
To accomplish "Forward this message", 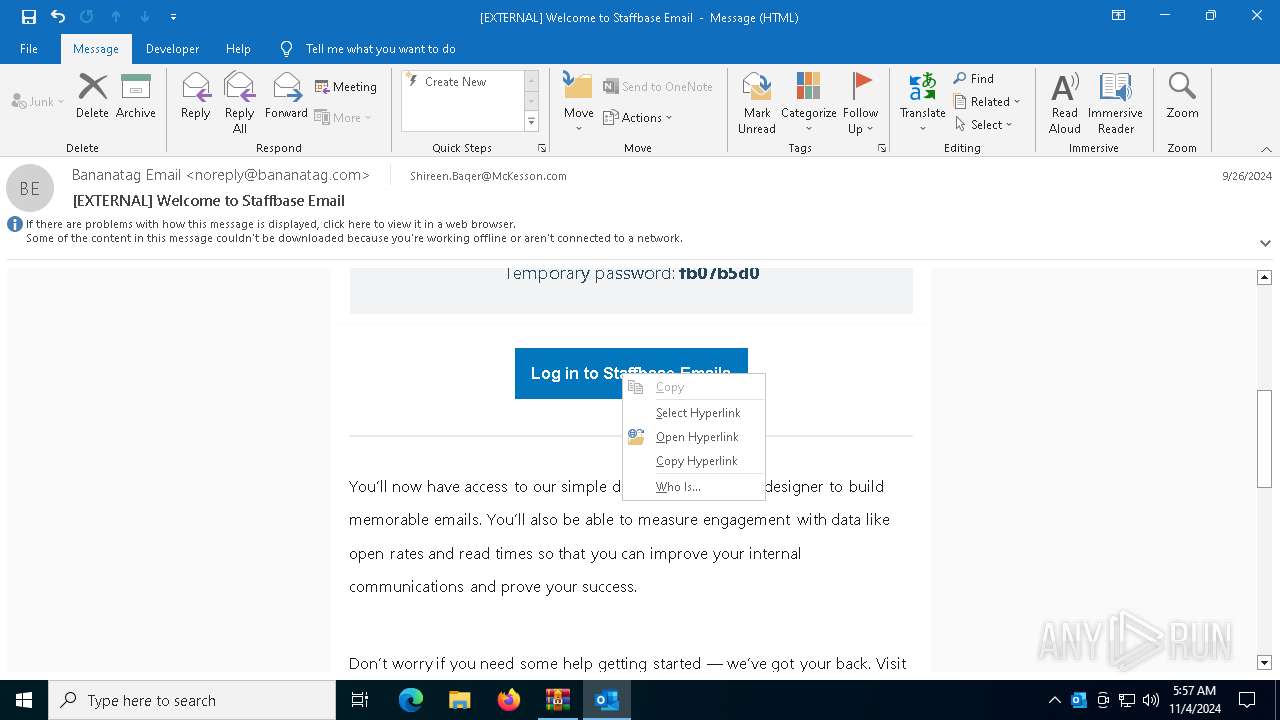I will click(286, 96).
